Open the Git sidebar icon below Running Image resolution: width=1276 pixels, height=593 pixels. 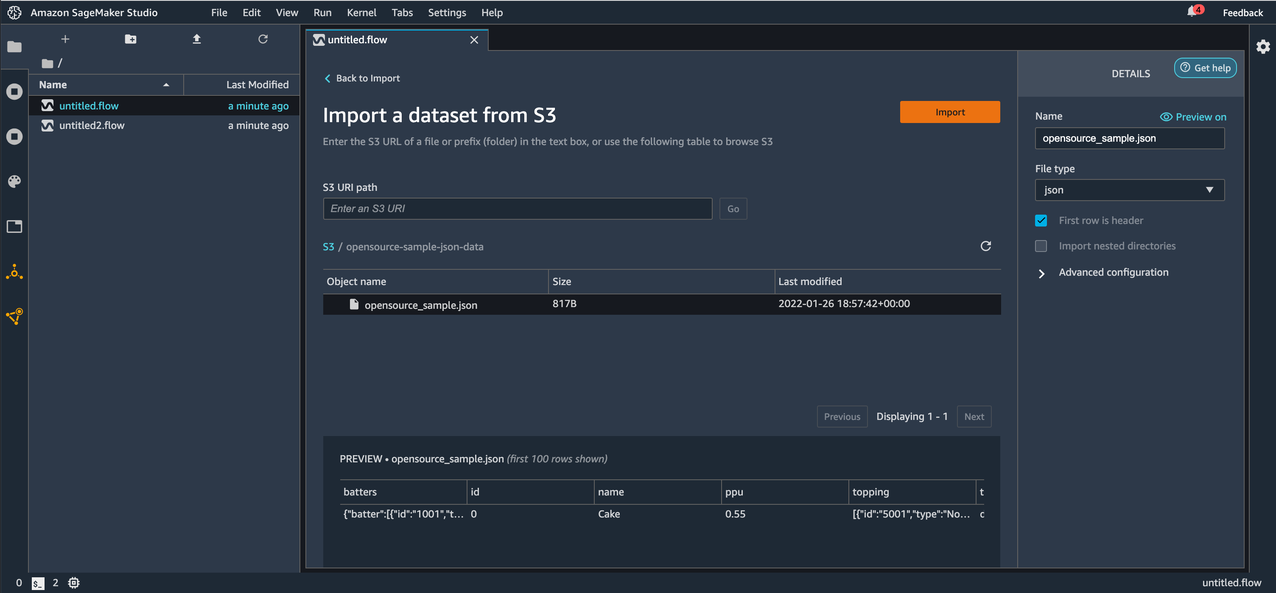(14, 136)
